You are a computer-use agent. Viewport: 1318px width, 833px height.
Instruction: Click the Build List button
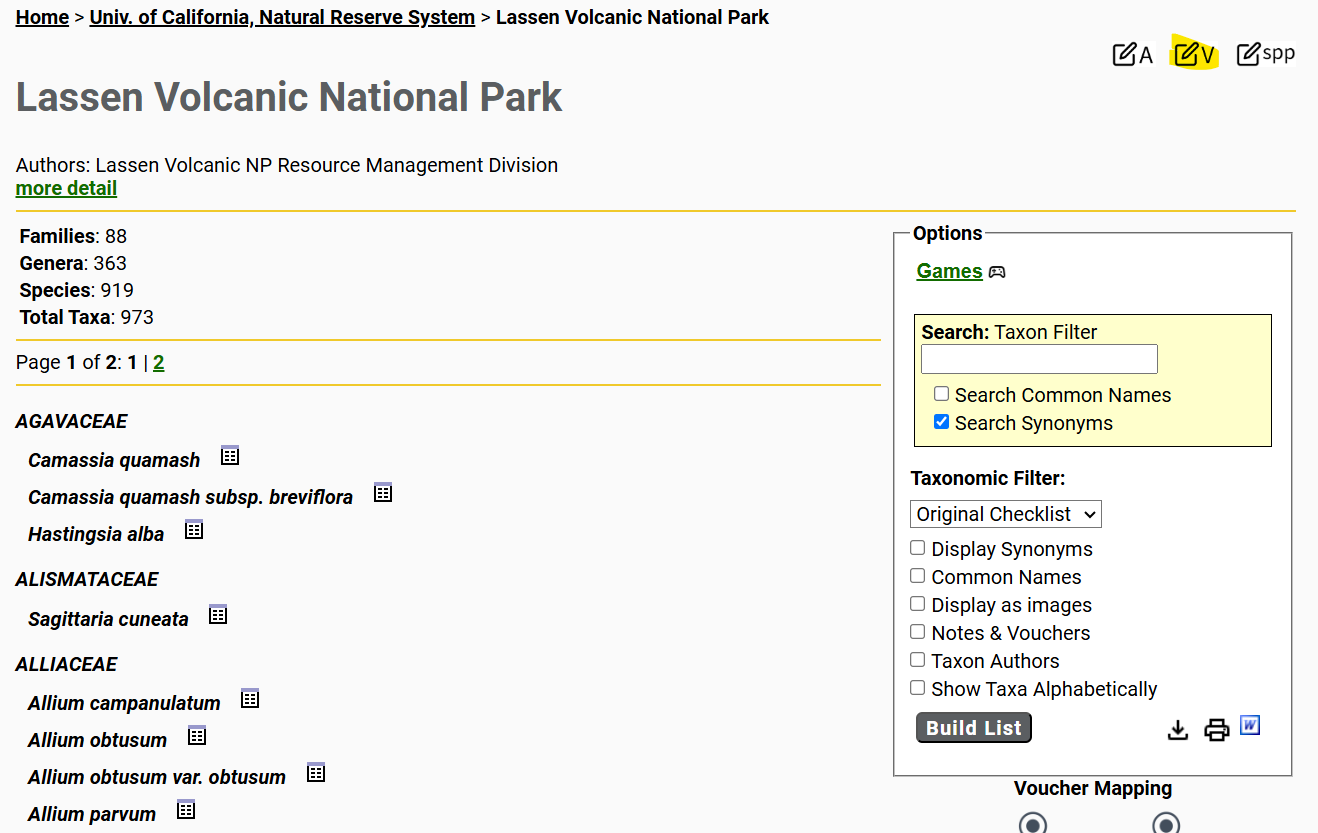[x=974, y=728]
